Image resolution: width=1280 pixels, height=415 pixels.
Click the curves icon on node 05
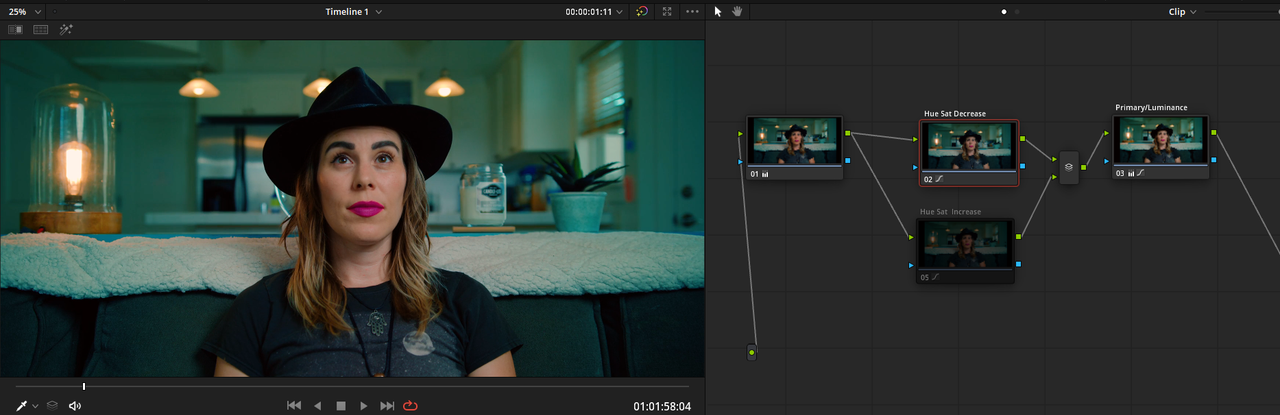tap(937, 276)
